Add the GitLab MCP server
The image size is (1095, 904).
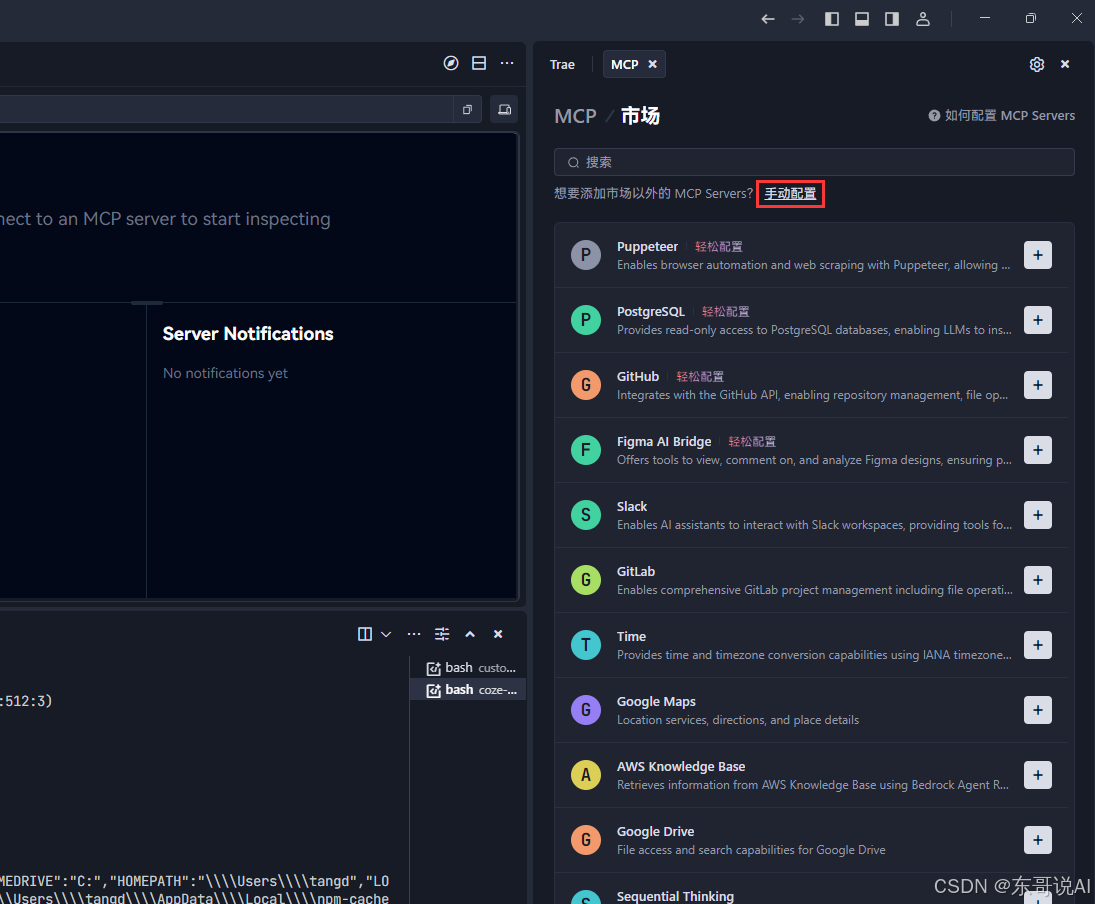(1038, 580)
